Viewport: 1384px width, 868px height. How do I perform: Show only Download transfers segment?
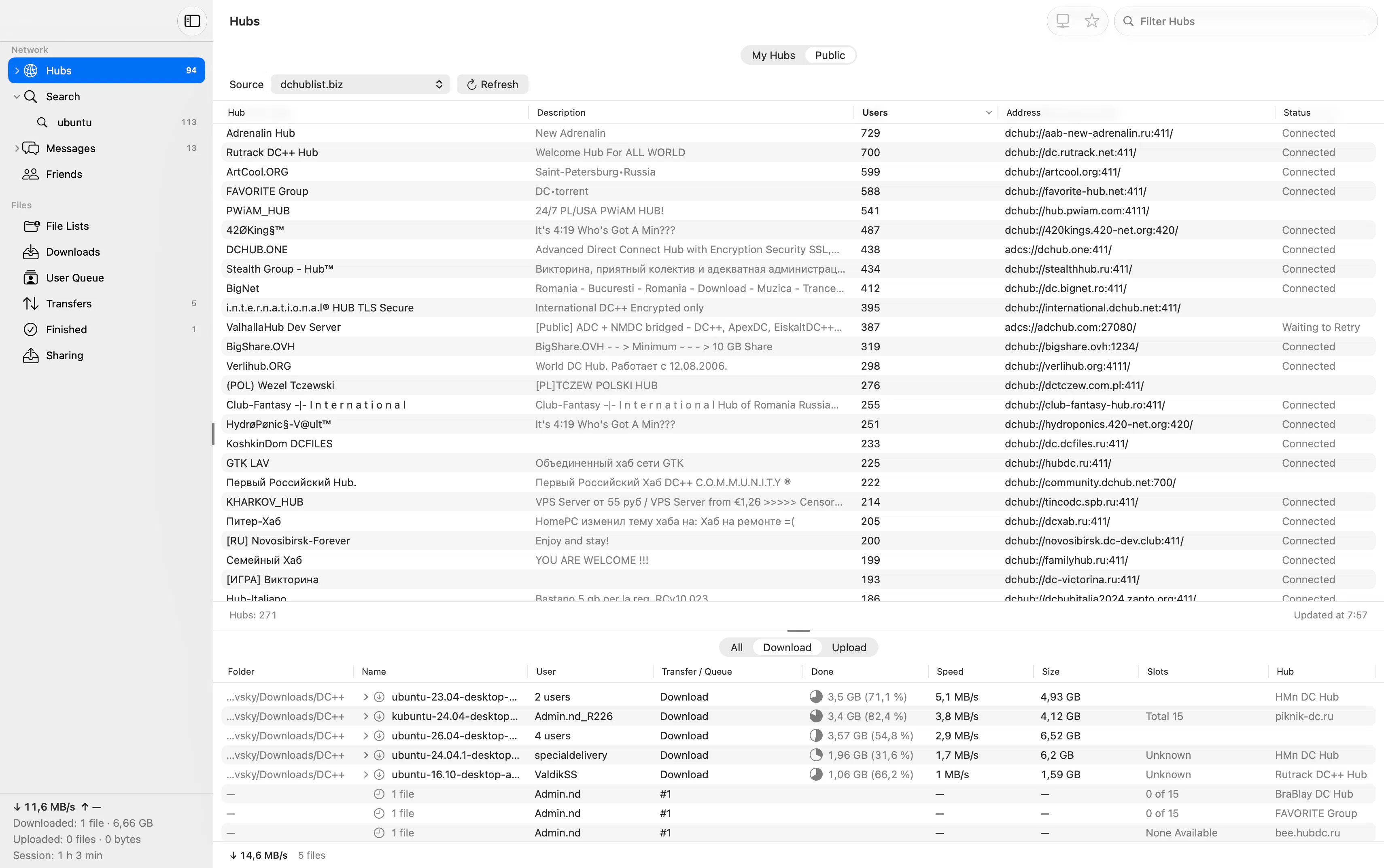(787, 648)
